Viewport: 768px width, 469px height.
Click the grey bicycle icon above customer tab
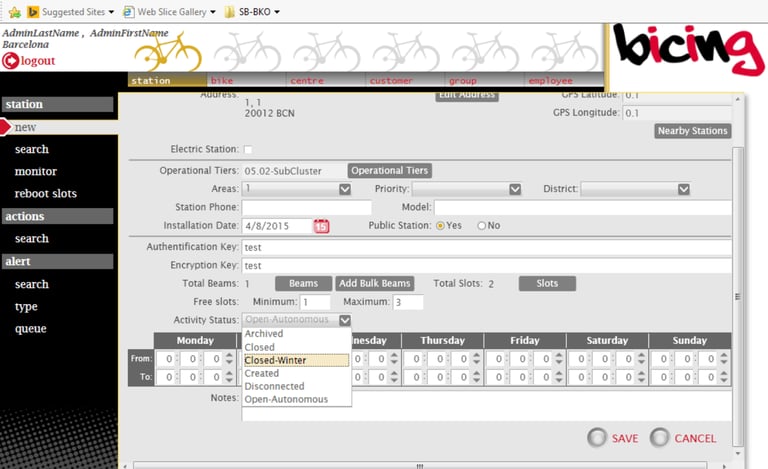[406, 52]
